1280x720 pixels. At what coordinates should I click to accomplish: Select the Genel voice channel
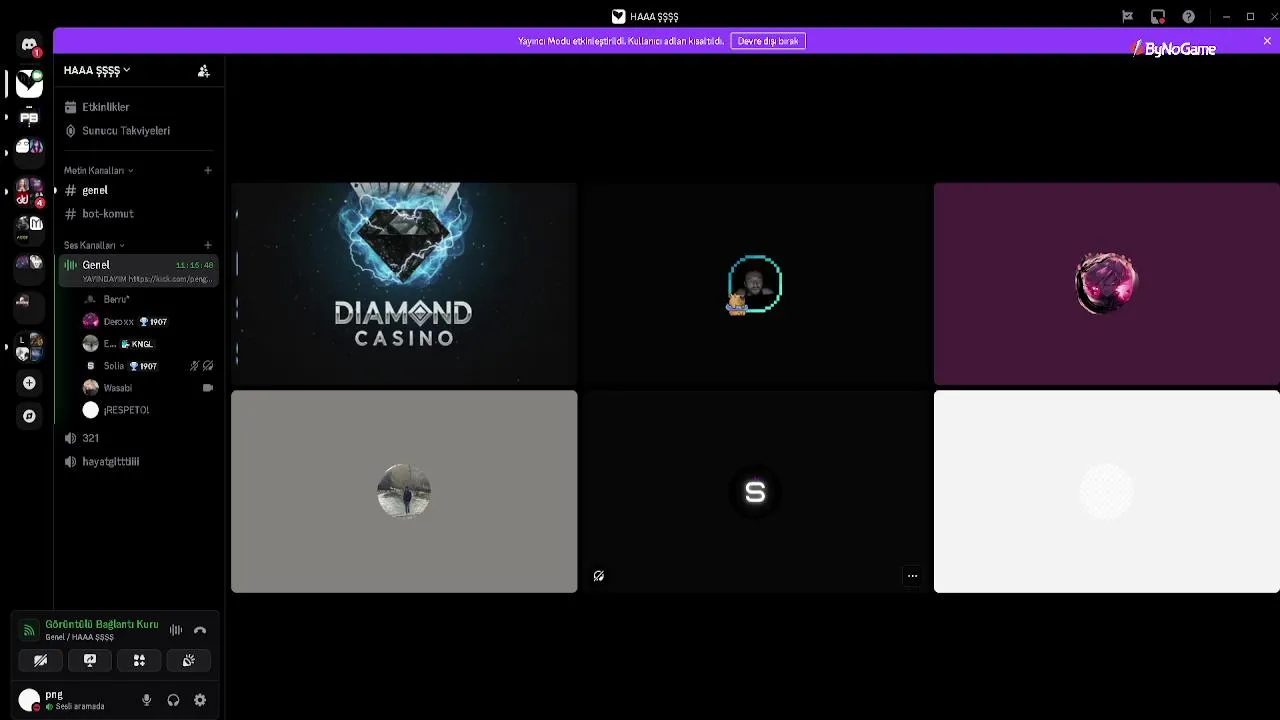(139, 271)
